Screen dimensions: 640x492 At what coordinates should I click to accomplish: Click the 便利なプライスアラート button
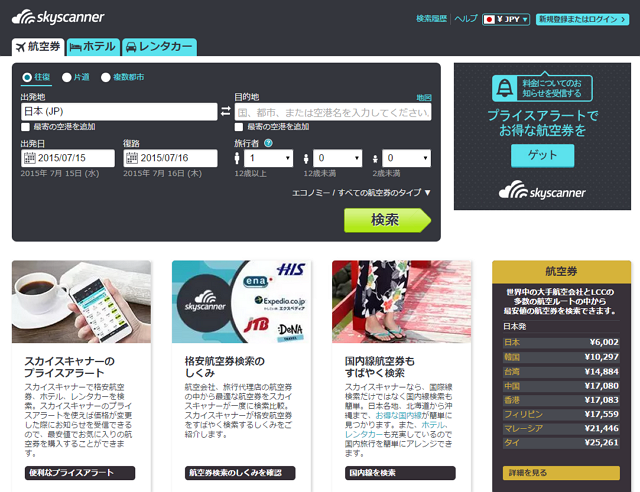click(80, 473)
